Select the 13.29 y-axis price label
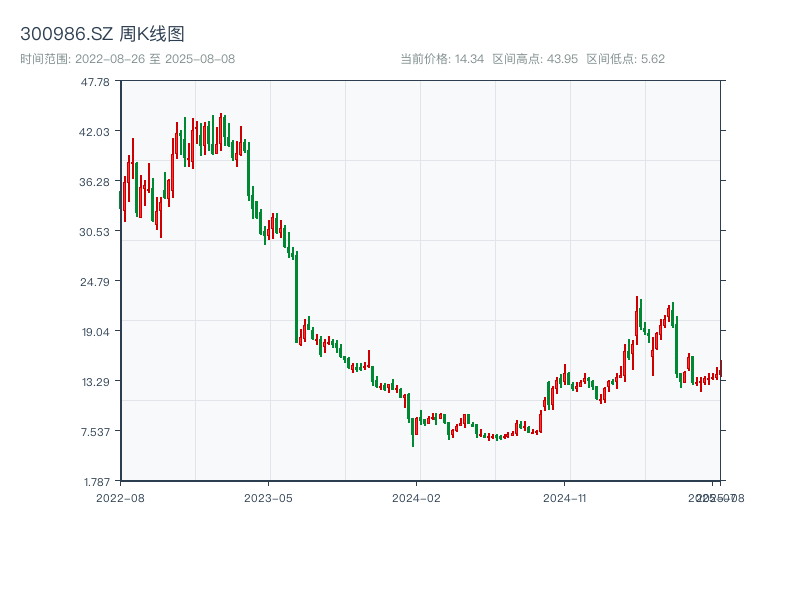Viewport: 800px width, 600px height. pos(94,381)
